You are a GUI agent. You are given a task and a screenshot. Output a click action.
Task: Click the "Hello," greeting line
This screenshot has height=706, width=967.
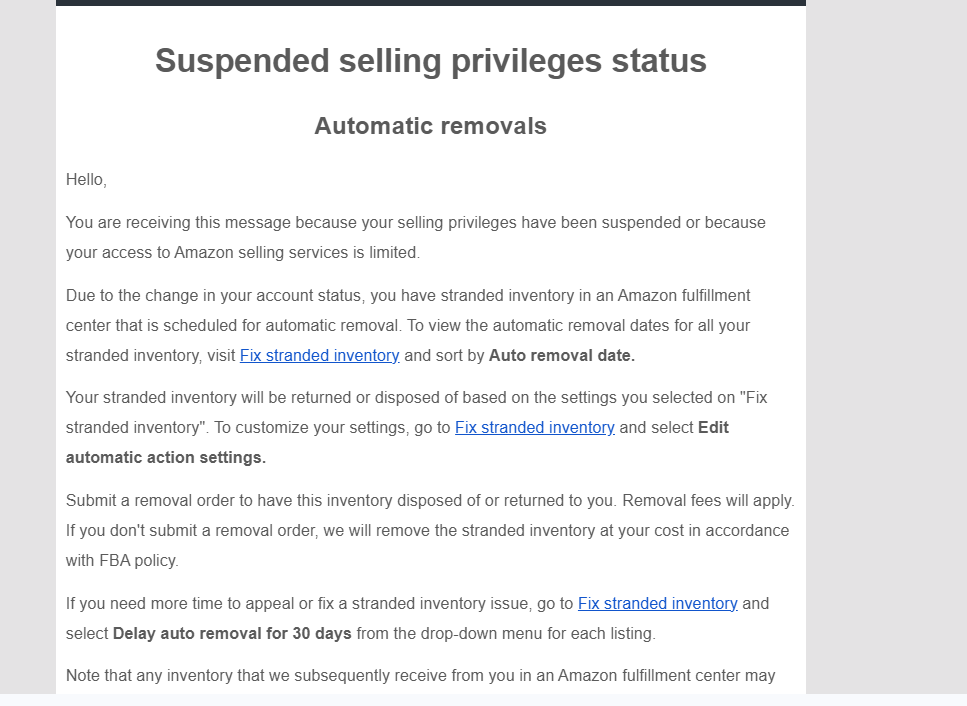[x=86, y=179]
